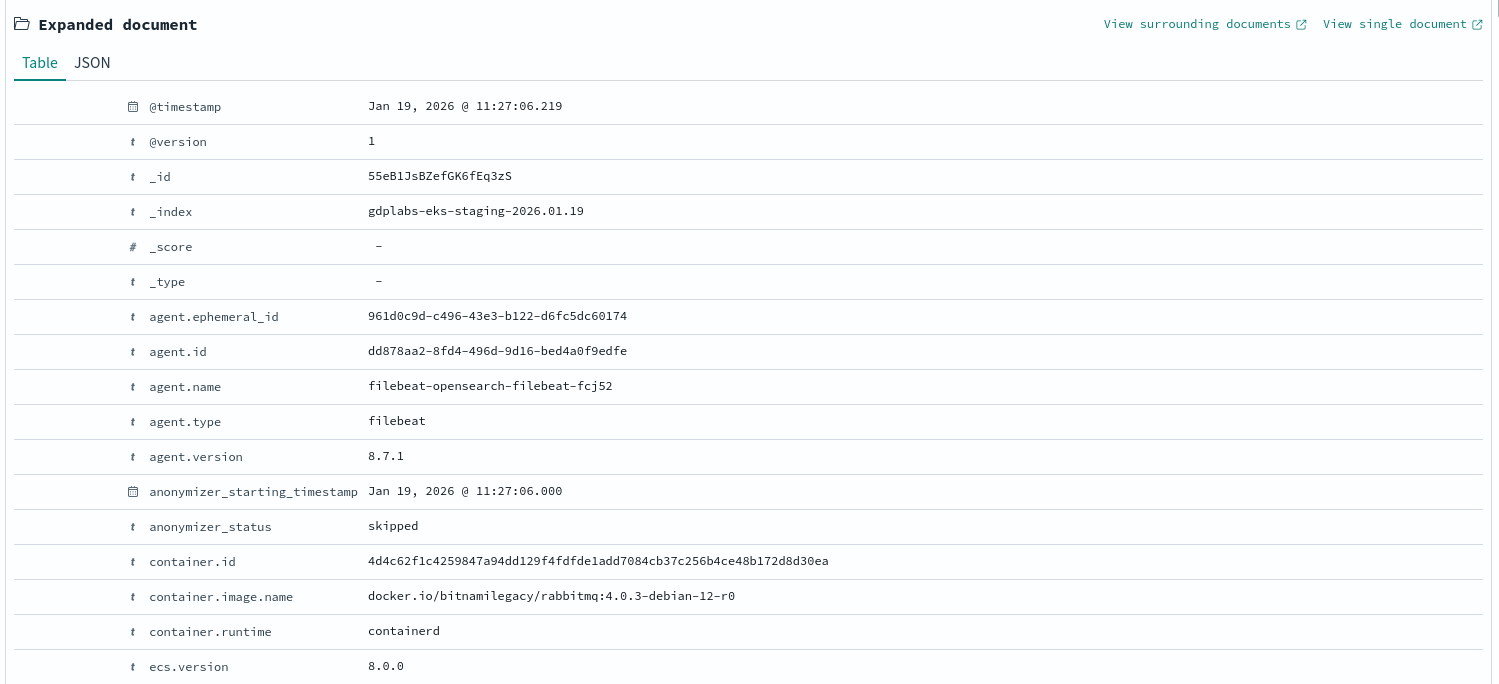The height and width of the screenshot is (684, 1499).
Task: Open the View single document link
Action: 1394,24
